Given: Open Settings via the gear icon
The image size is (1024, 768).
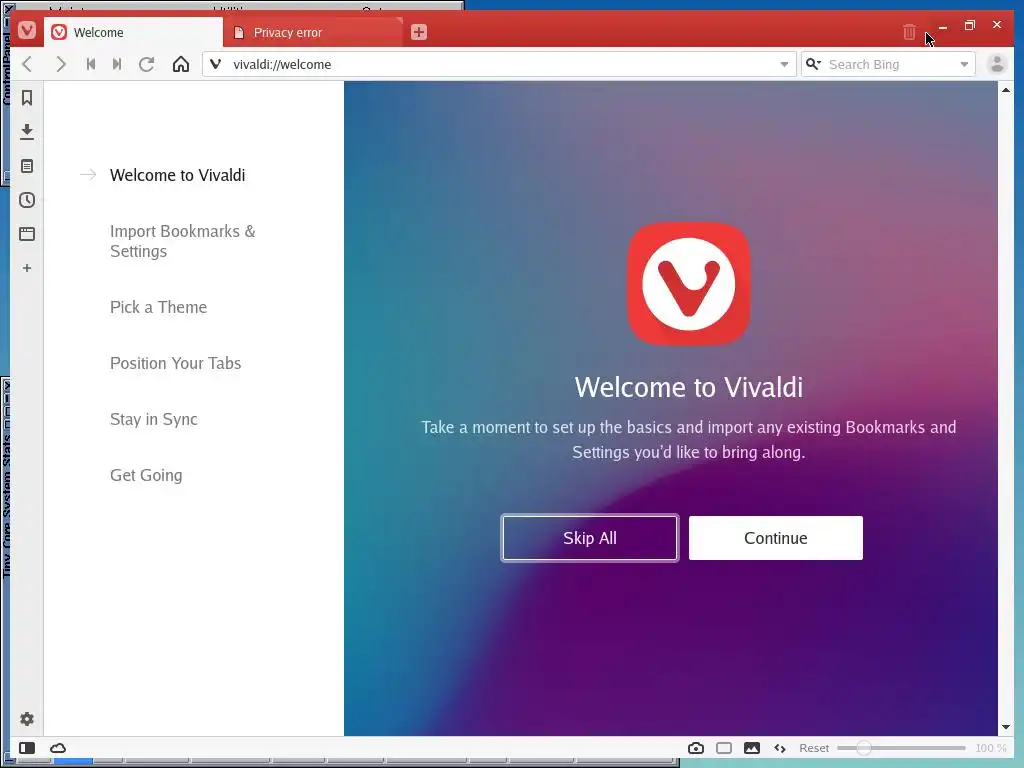Looking at the screenshot, I should coord(27,719).
